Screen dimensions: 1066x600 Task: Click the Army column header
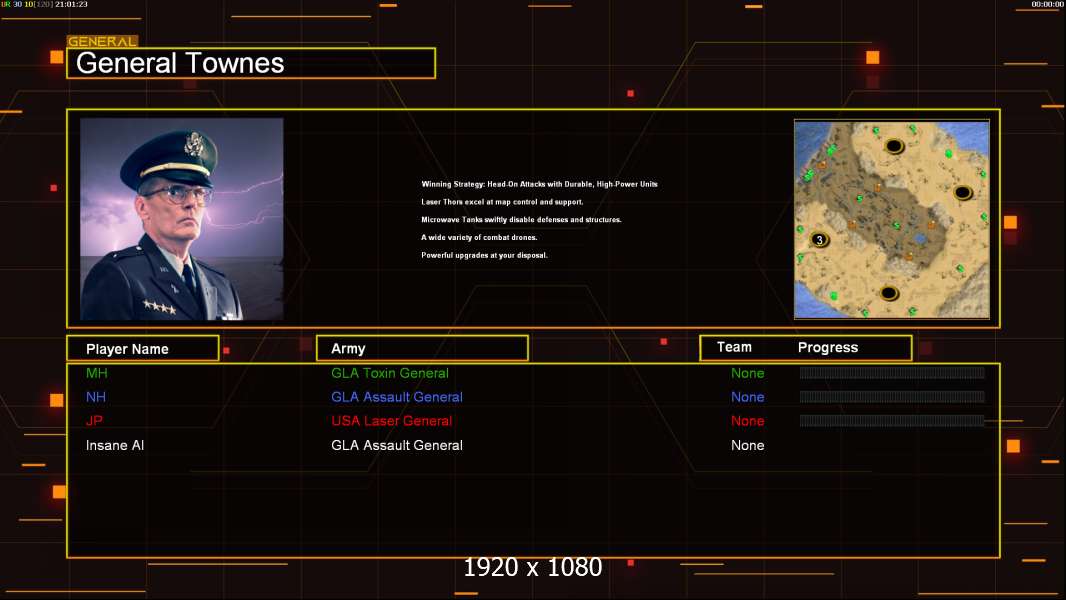coord(422,349)
